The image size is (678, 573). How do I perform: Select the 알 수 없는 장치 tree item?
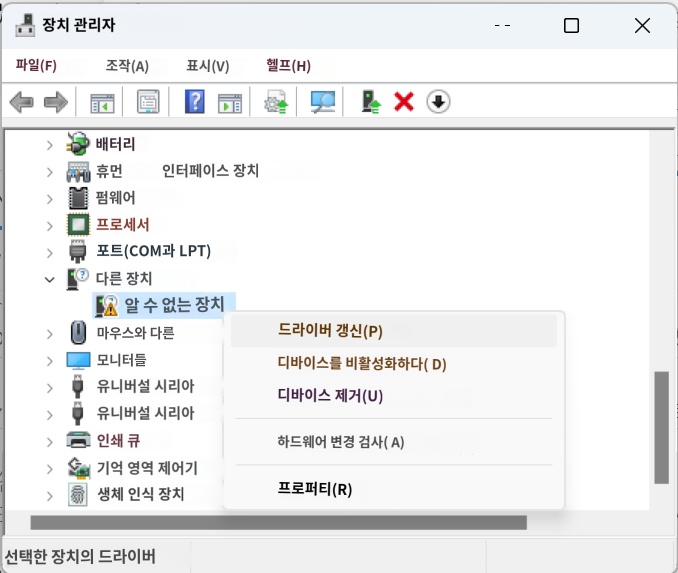164,305
